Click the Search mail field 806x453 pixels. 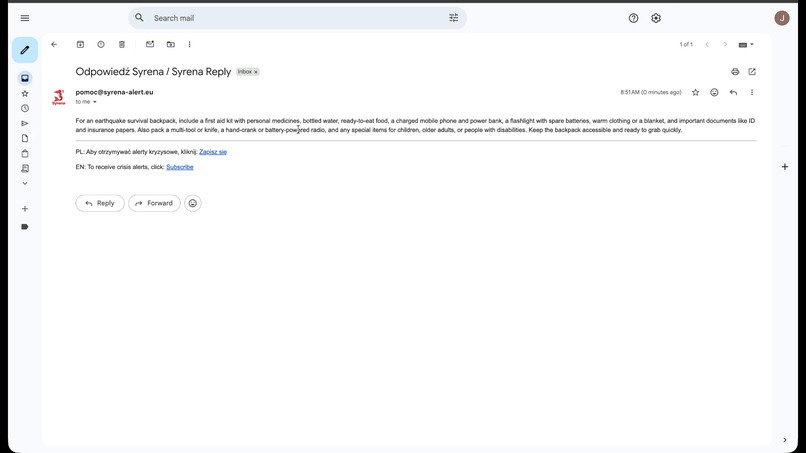coord(298,18)
